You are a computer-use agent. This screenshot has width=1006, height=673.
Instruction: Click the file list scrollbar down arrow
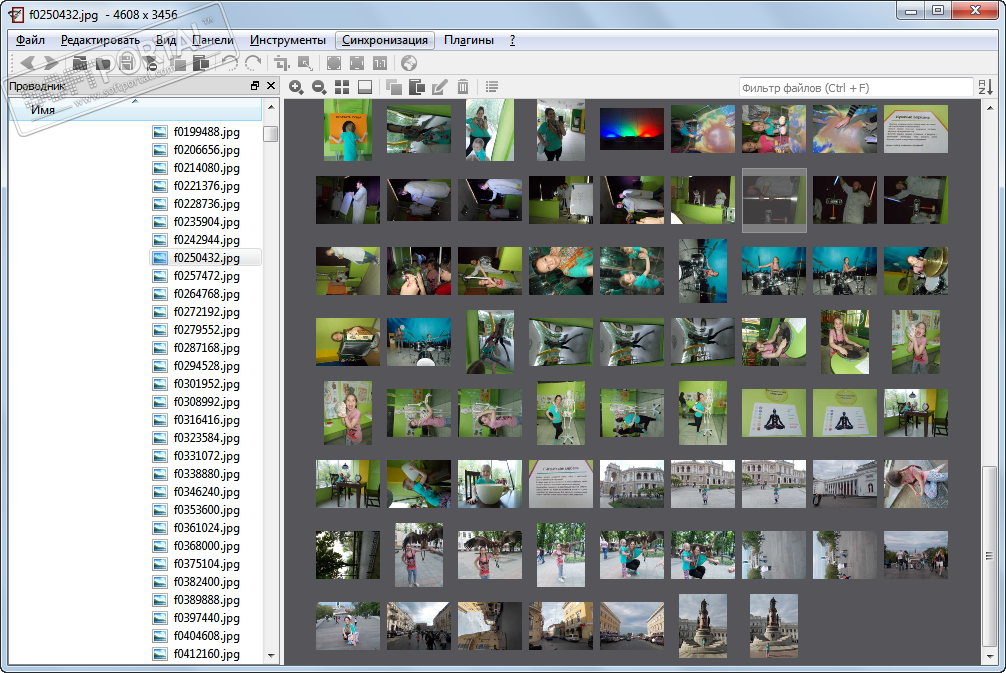click(271, 655)
